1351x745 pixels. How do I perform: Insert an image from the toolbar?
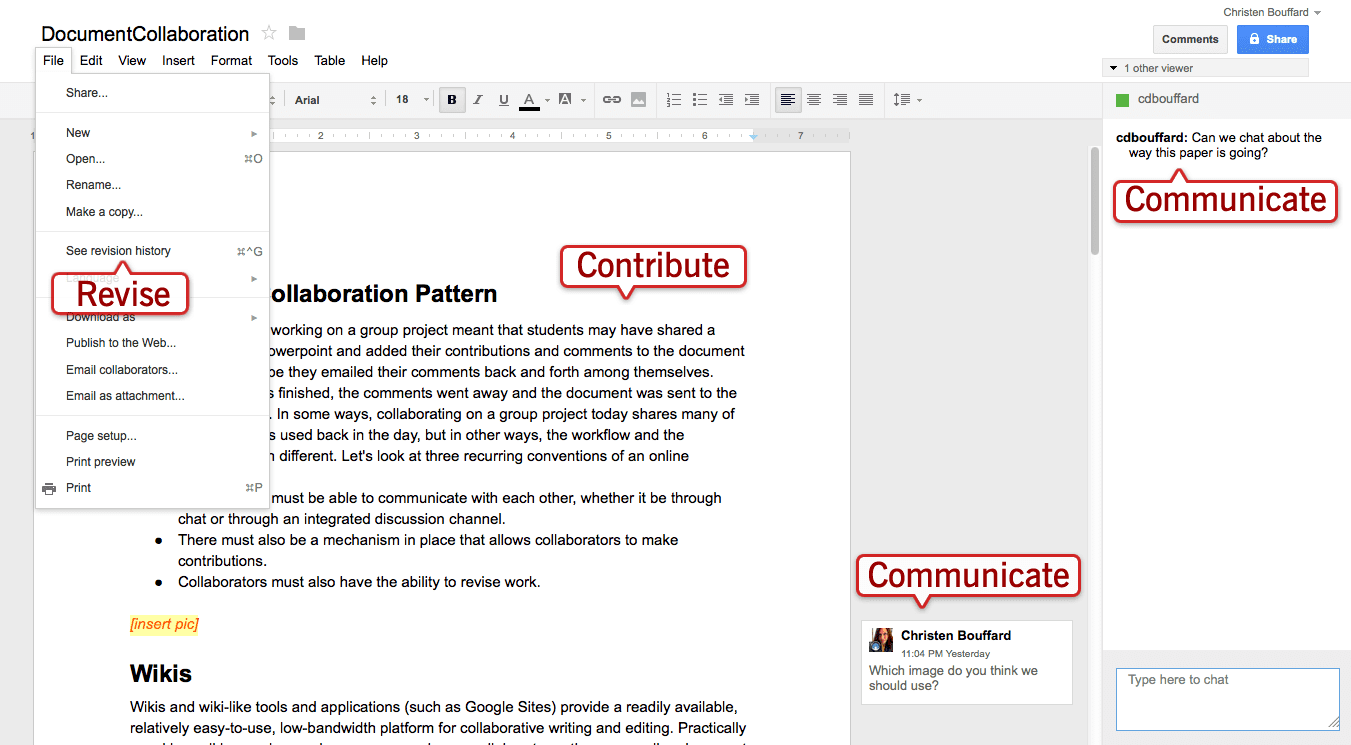click(638, 99)
